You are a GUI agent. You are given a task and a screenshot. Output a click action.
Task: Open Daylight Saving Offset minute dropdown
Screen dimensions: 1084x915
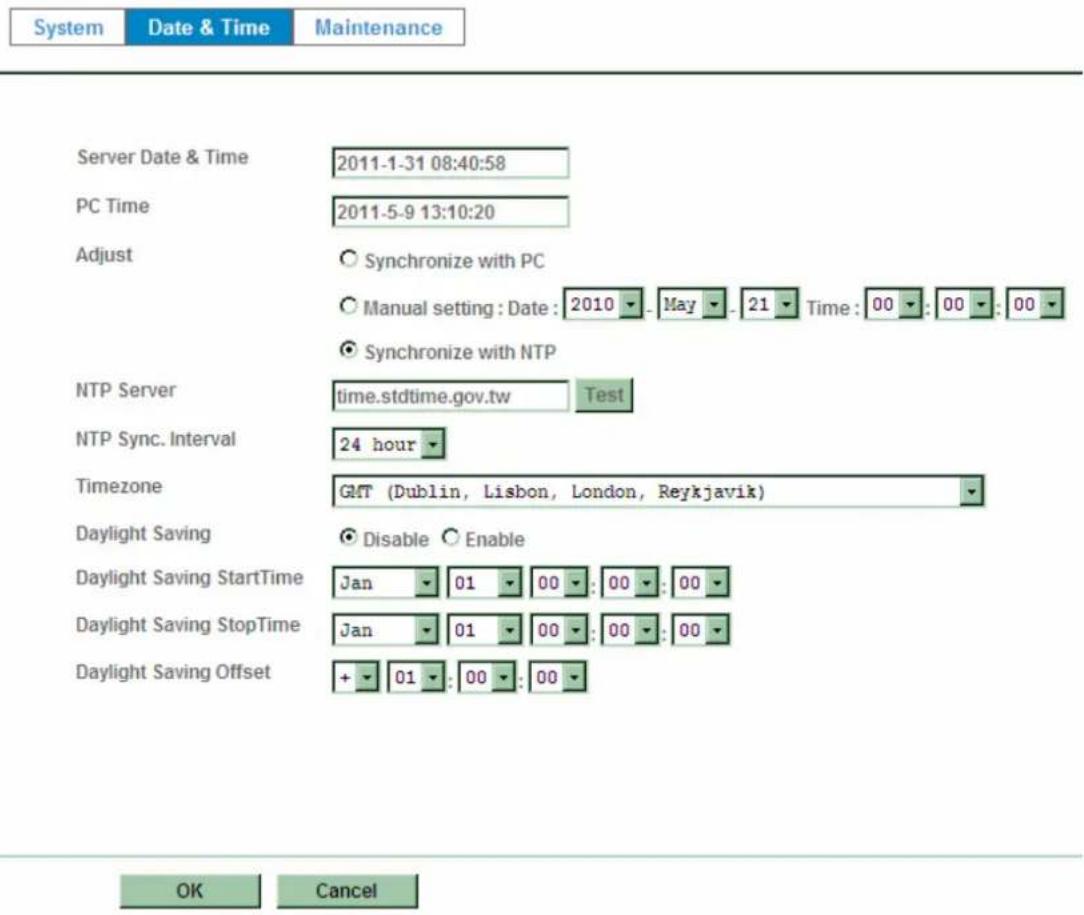click(487, 677)
